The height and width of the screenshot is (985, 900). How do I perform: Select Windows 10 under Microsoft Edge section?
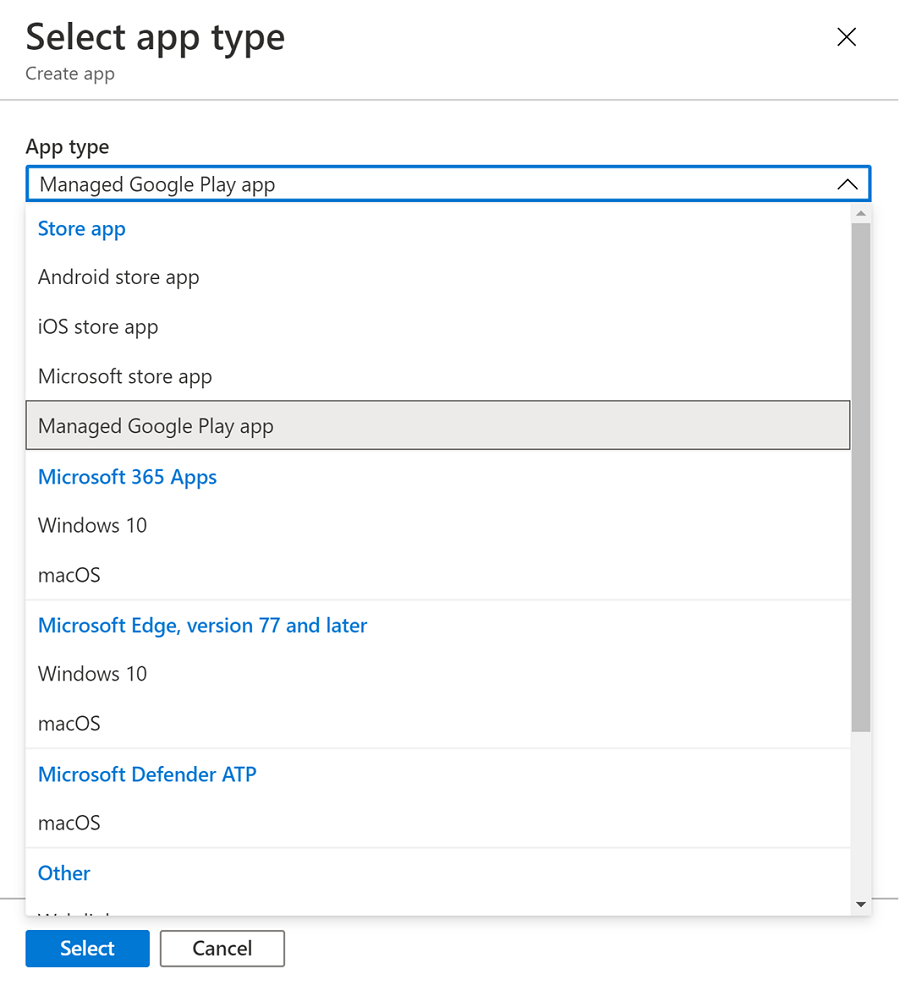pos(438,673)
